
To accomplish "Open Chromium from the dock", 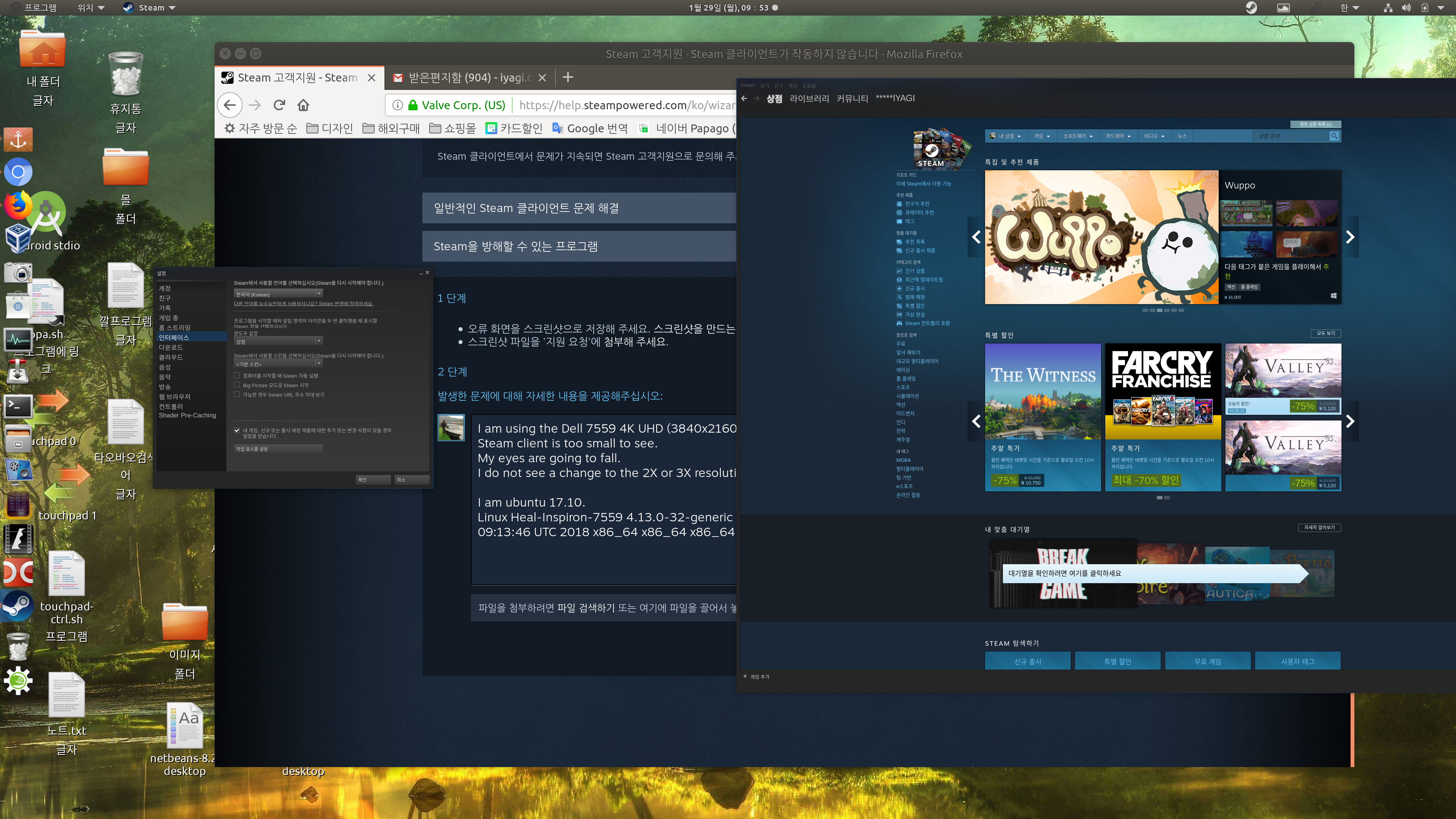I will pos(18,173).
